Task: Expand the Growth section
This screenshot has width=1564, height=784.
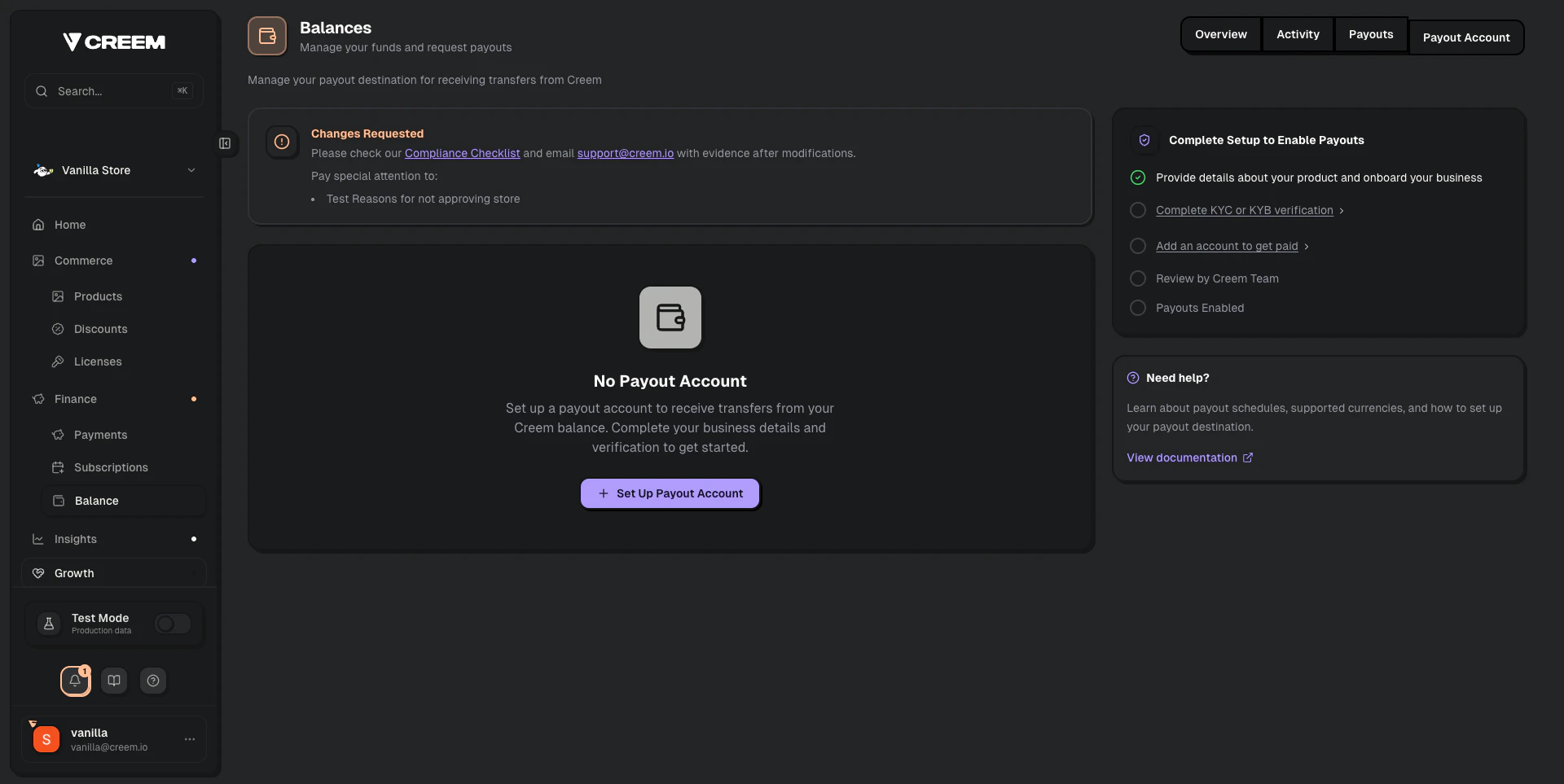Action: click(72, 572)
